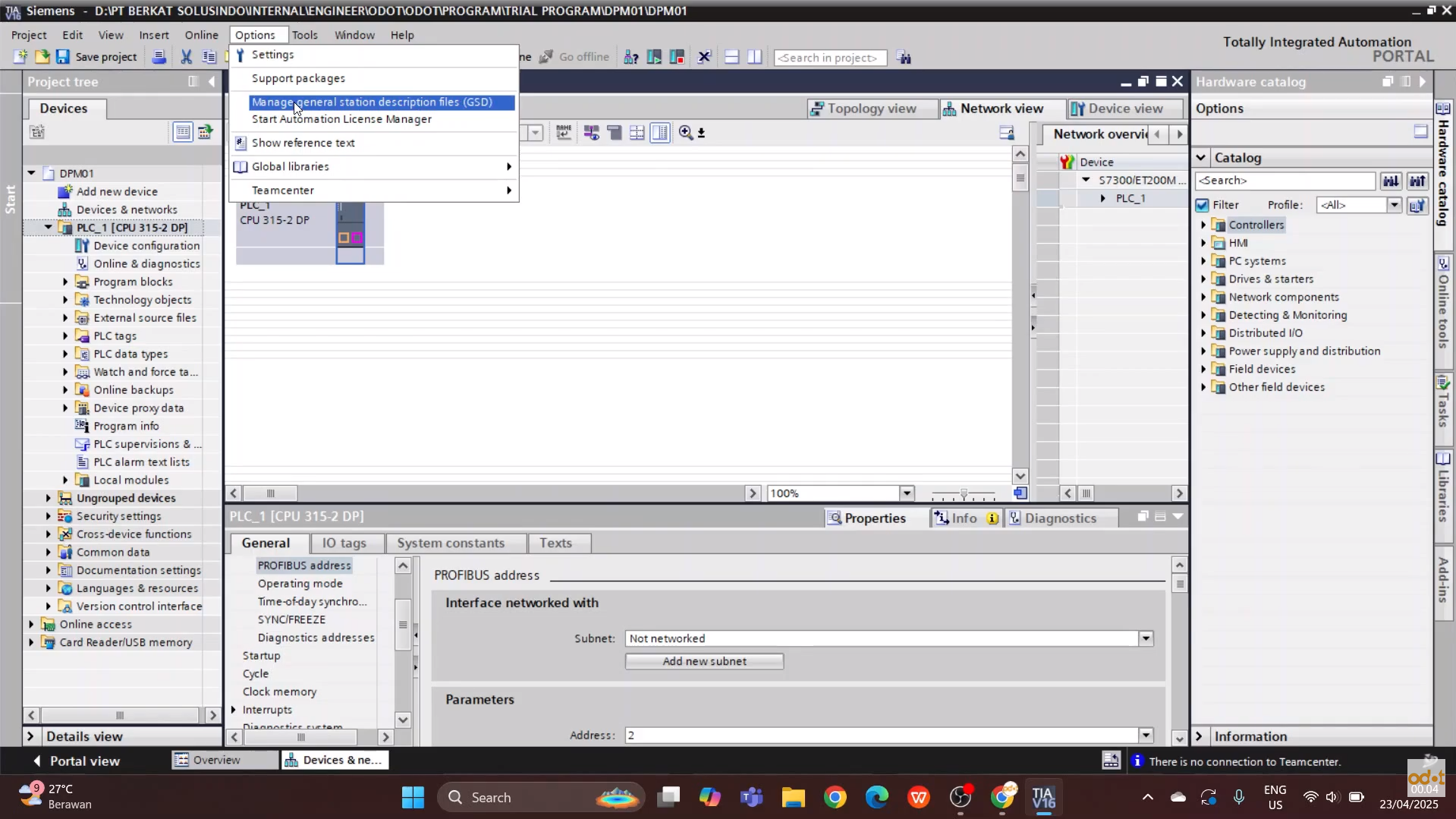
Task: Choose Settings from the Options menu
Action: 272,55
